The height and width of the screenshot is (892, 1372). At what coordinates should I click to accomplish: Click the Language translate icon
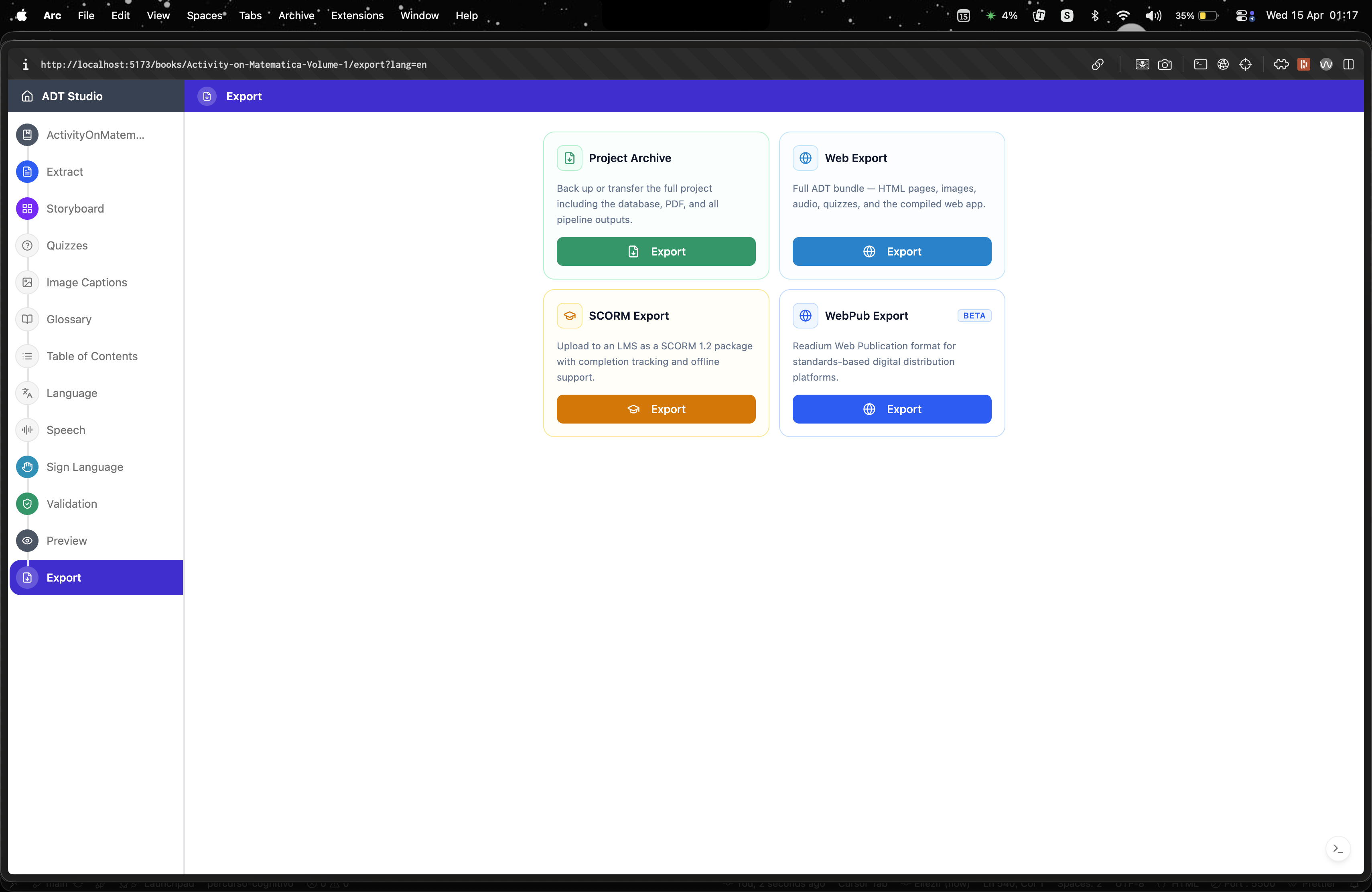click(27, 393)
